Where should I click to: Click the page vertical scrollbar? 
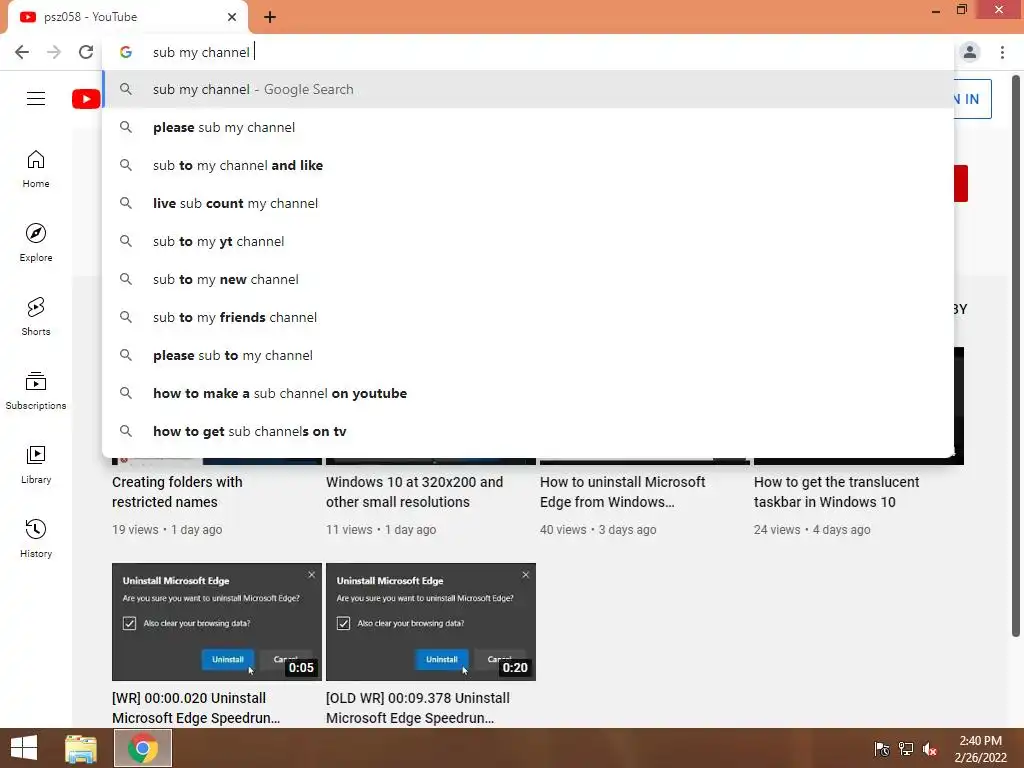pyautogui.click(x=1016, y=356)
